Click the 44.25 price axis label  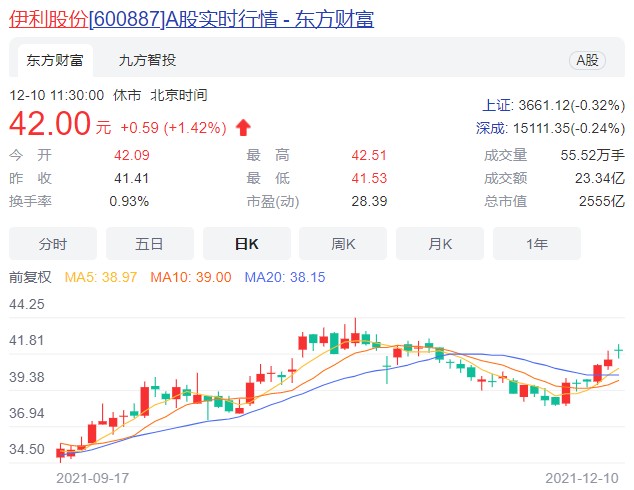click(27, 304)
